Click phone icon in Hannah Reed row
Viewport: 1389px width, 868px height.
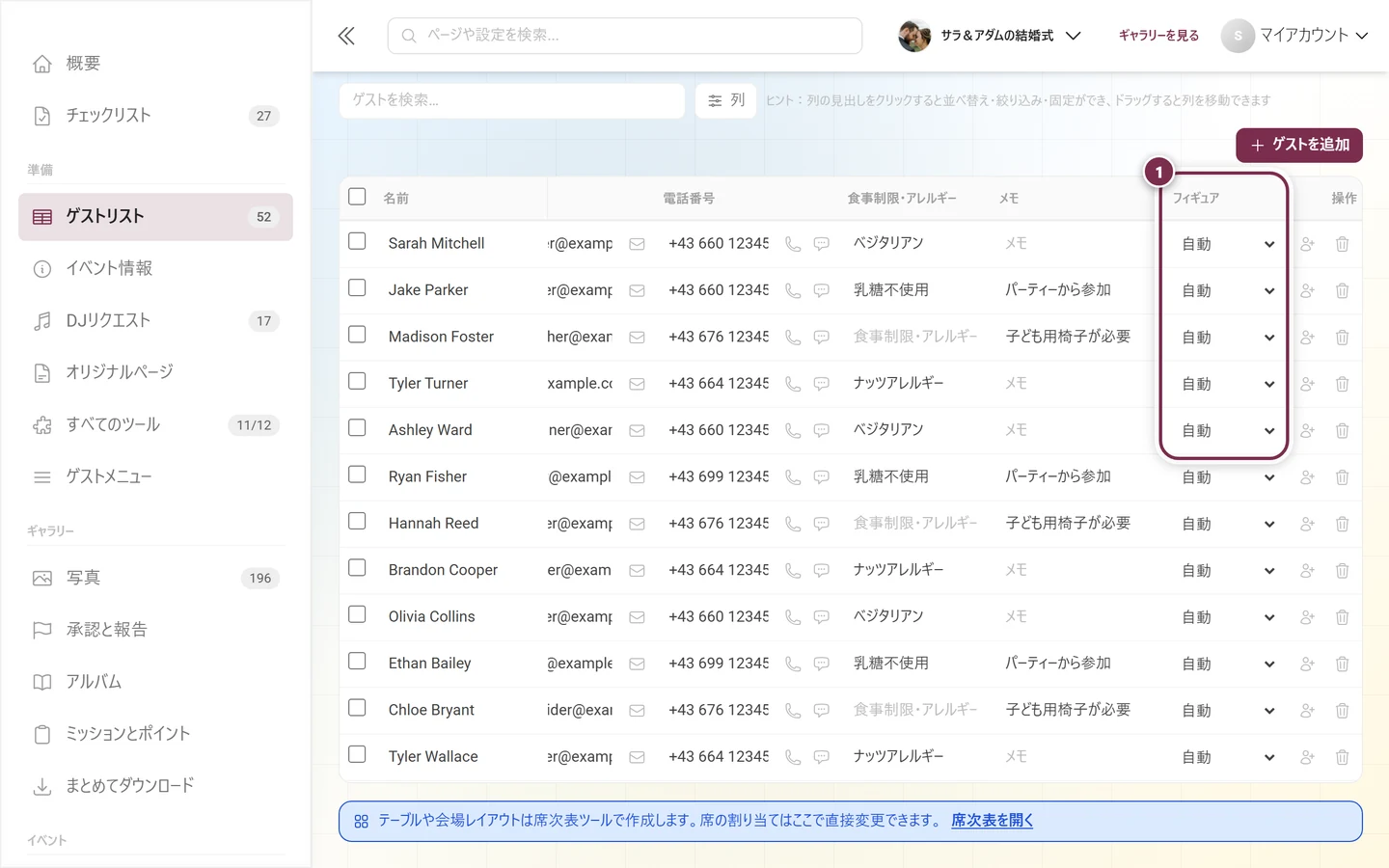pos(793,524)
